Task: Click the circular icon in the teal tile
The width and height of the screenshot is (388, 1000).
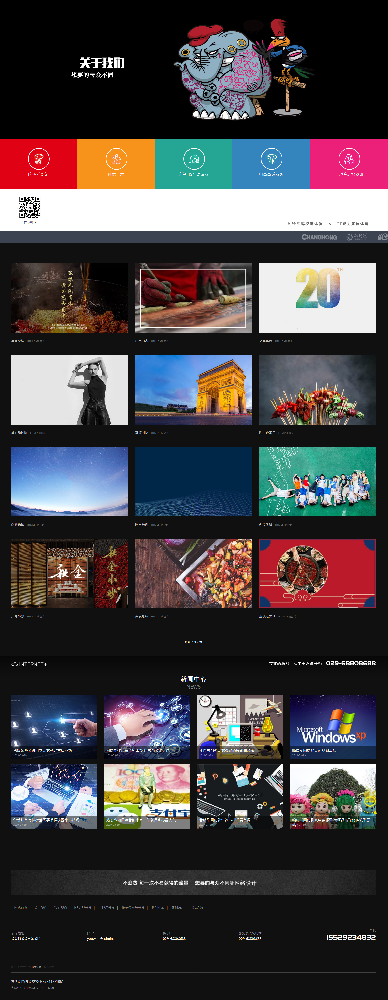Action: 193,158
